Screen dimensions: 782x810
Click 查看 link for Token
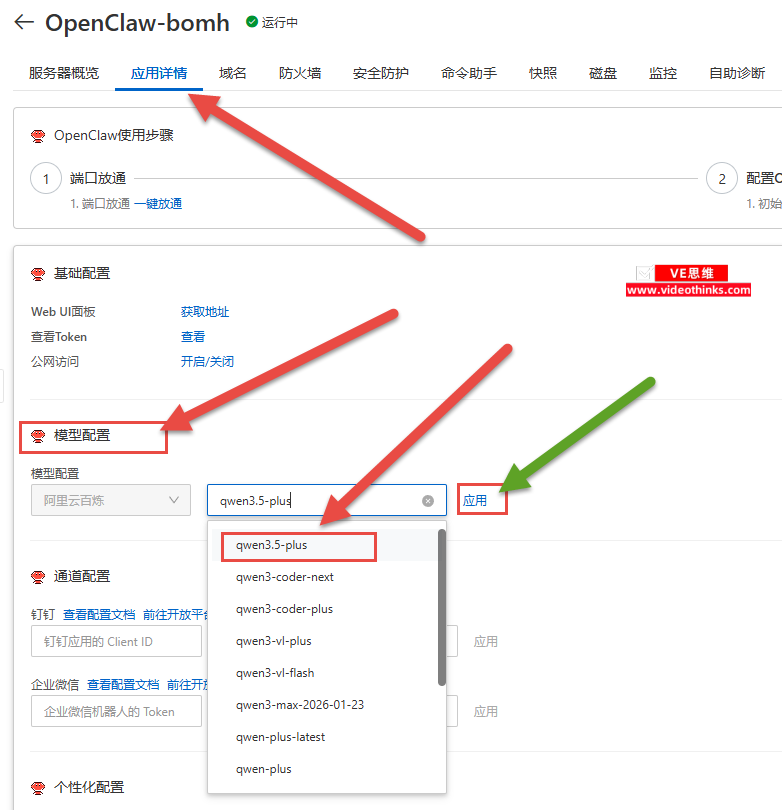(193, 337)
